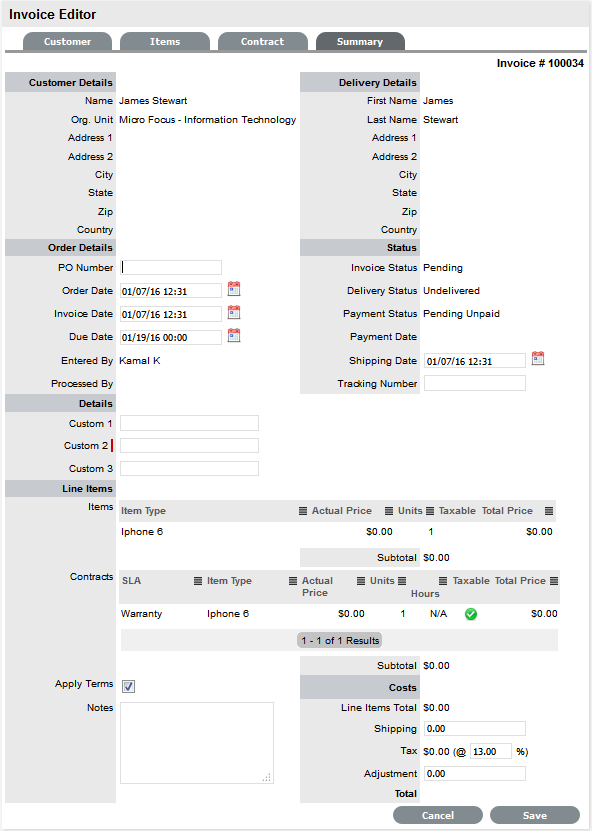Click the PO Number input field
This screenshot has width=592, height=831.
point(170,267)
